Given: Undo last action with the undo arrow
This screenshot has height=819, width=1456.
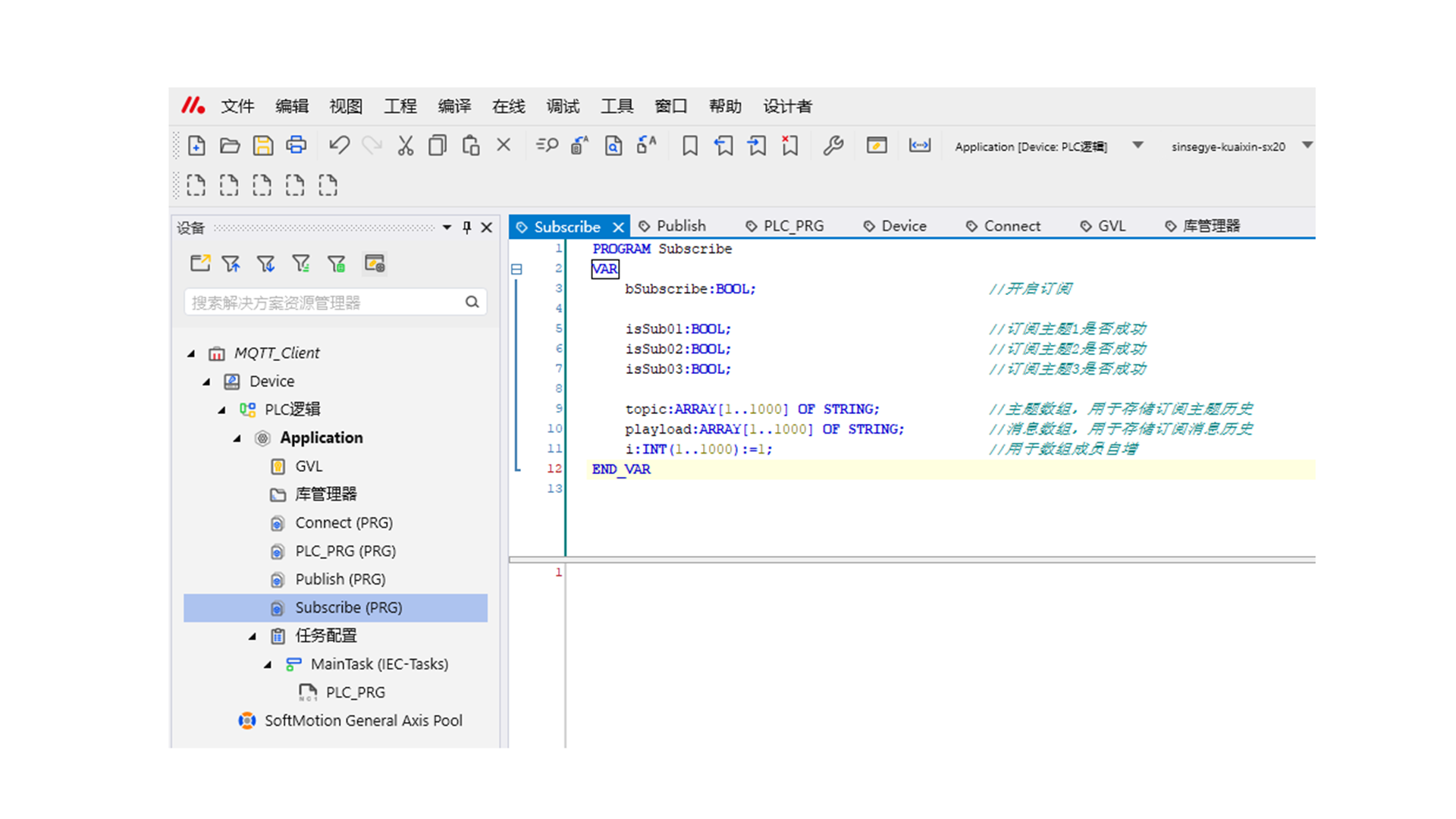Looking at the screenshot, I should pyautogui.click(x=339, y=146).
